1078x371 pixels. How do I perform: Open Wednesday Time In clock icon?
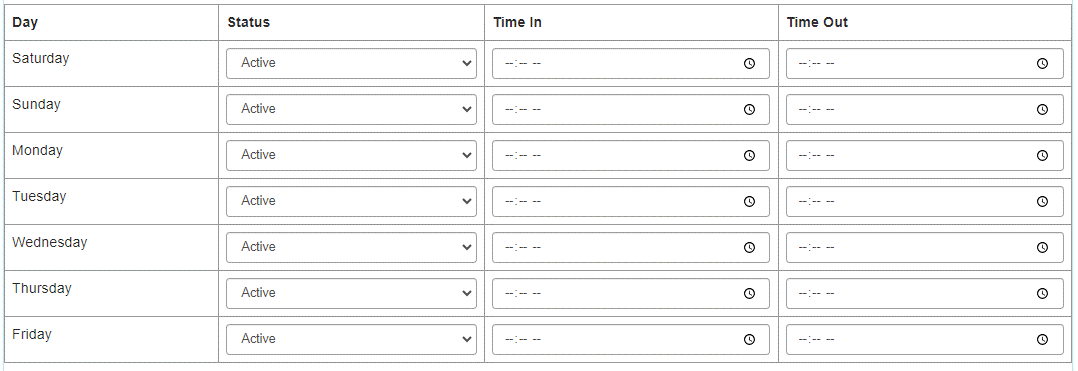(x=749, y=247)
